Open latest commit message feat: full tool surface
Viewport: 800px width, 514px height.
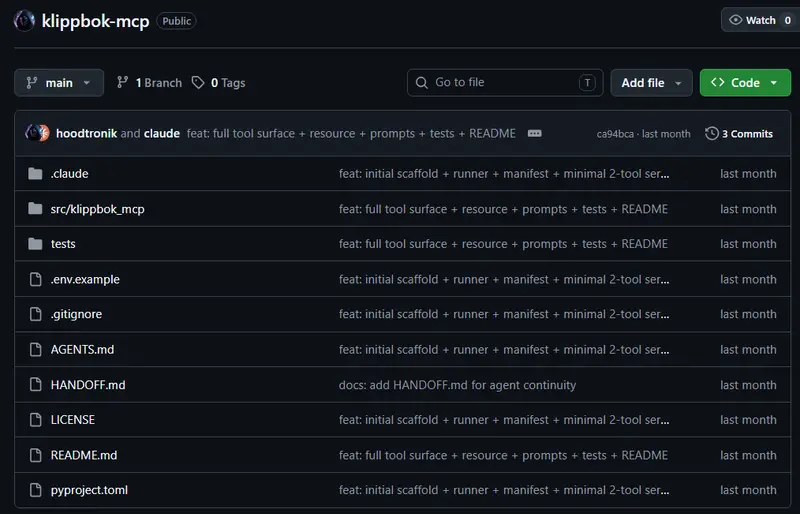click(x=351, y=134)
